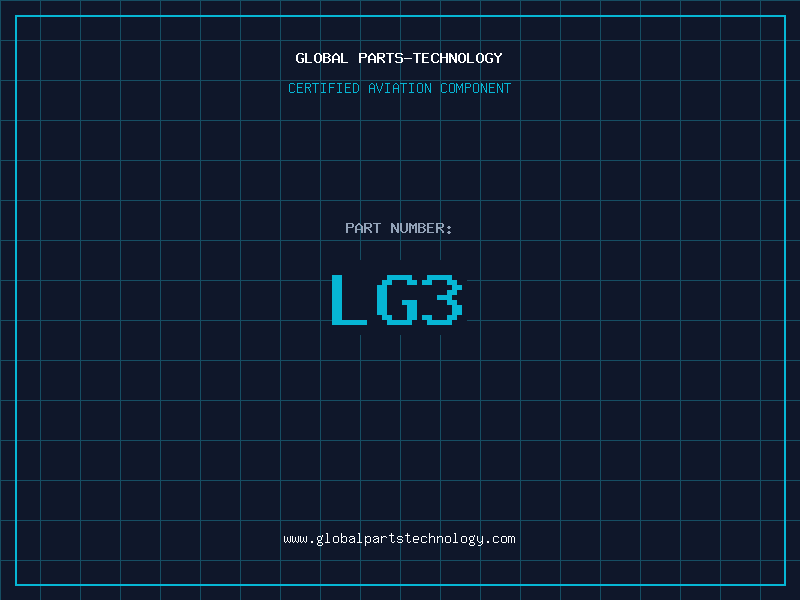Click the colon after PART NUMBER
Image resolution: width=800 pixels, height=600 pixels.
[449, 229]
